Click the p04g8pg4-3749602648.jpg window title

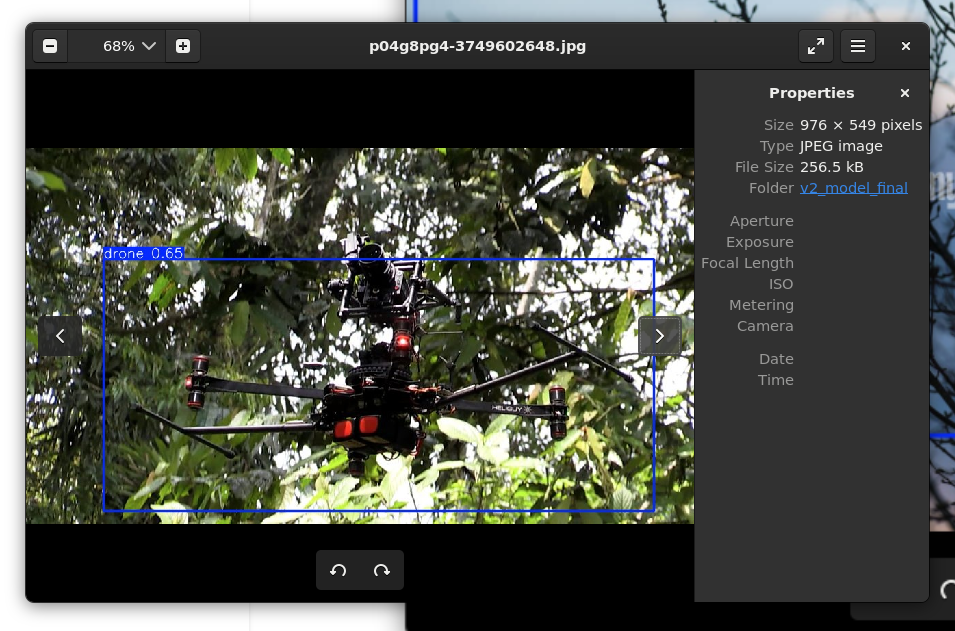[x=477, y=46]
